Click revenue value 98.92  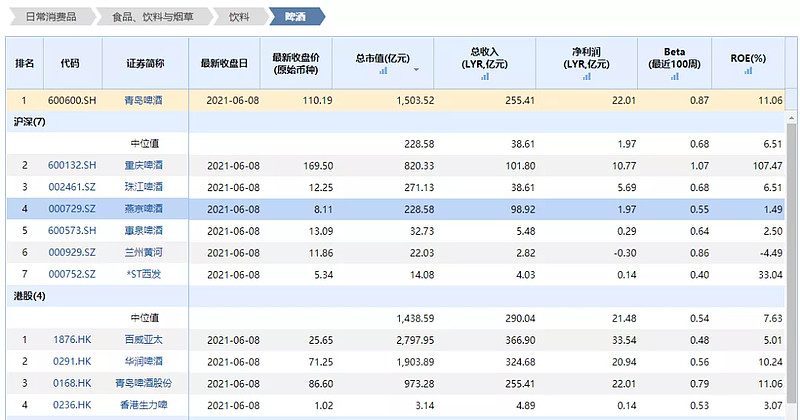point(523,209)
